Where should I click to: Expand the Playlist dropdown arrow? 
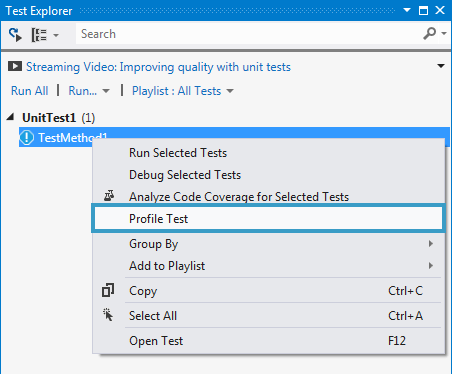pos(230,91)
